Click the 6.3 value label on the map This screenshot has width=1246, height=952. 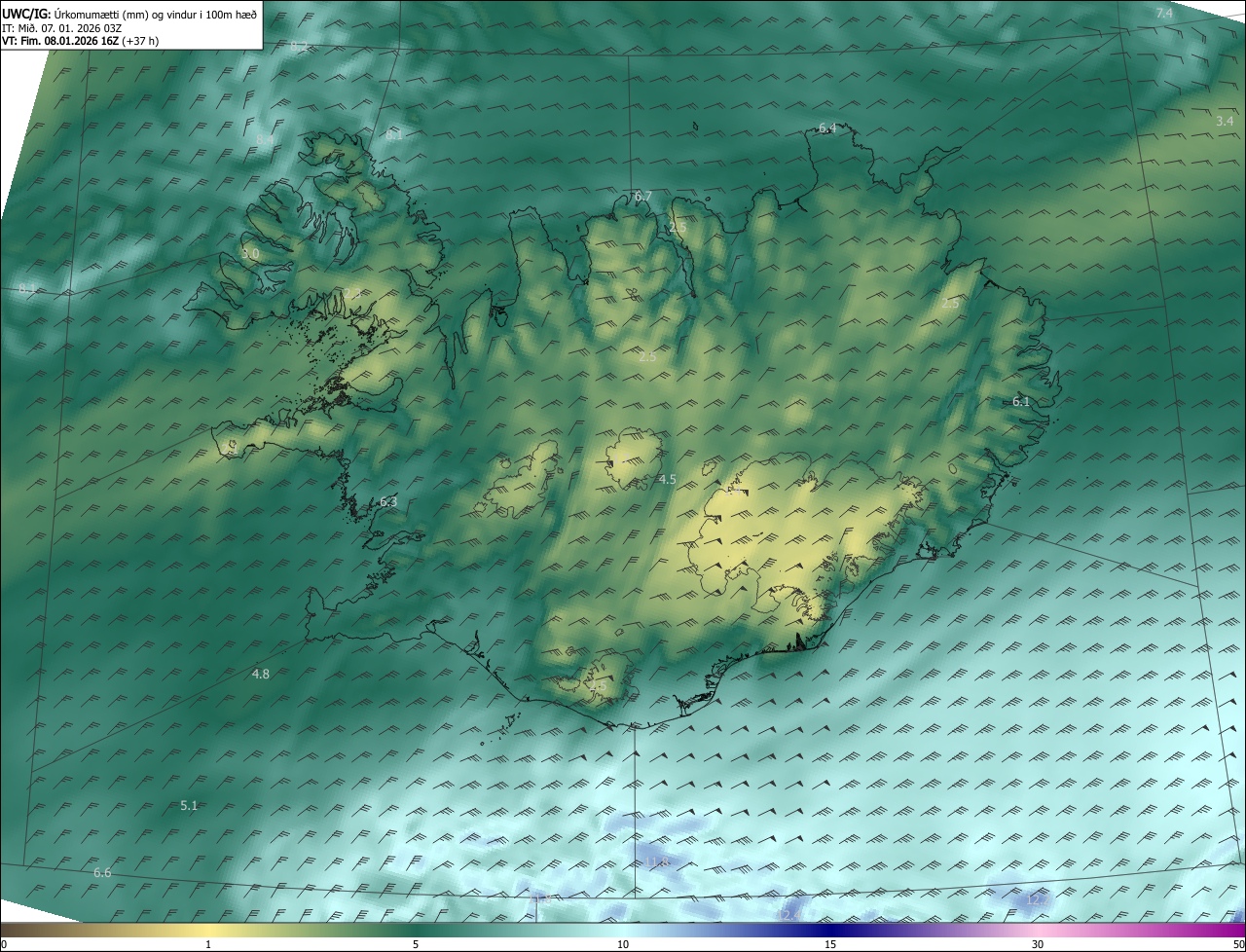coord(388,501)
